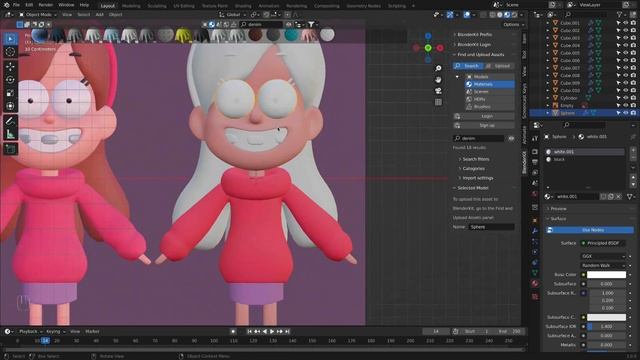Click the Subsurface IOR slider
Image resolution: width=640 pixels, height=360 pixels.
606,327
